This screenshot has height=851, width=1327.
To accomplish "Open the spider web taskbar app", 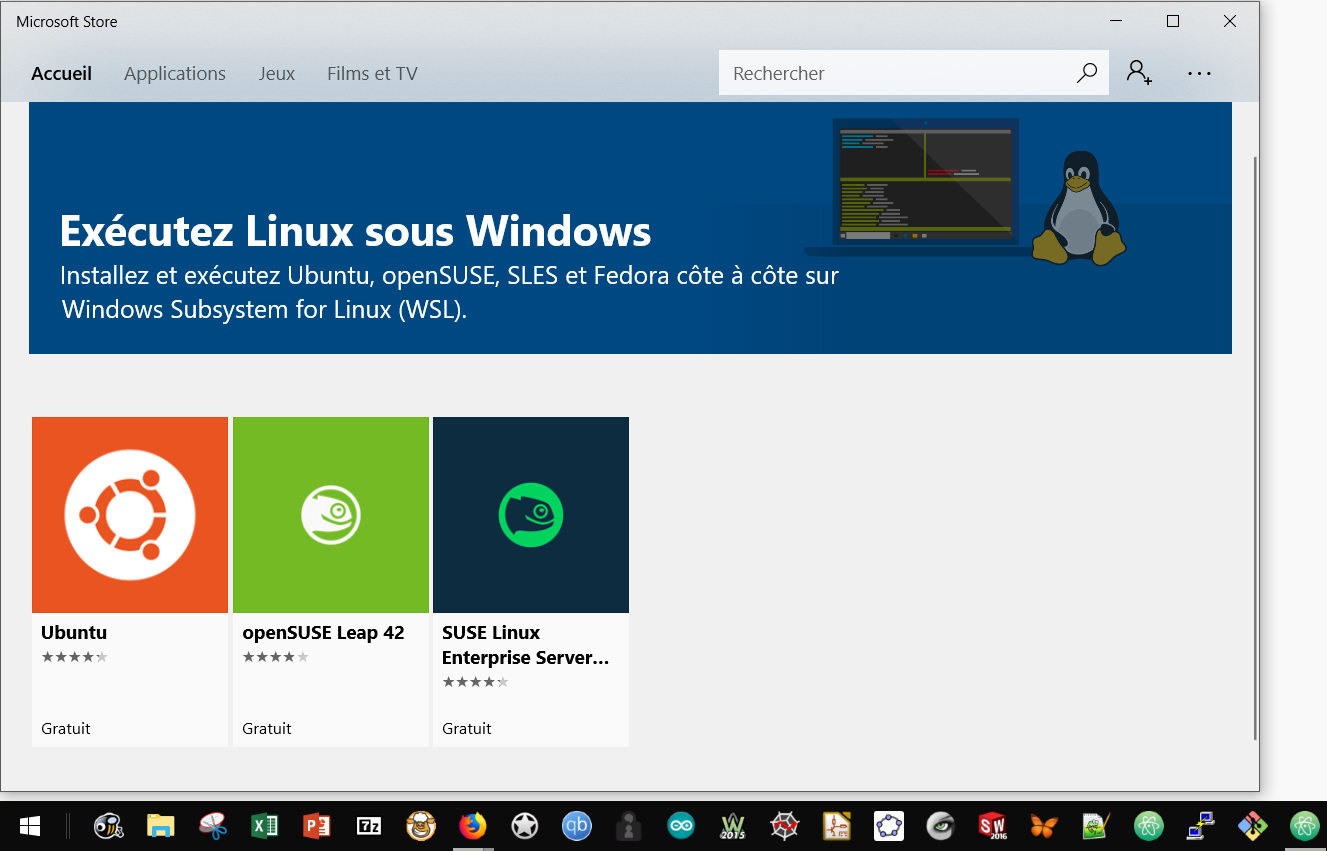I will point(785,826).
